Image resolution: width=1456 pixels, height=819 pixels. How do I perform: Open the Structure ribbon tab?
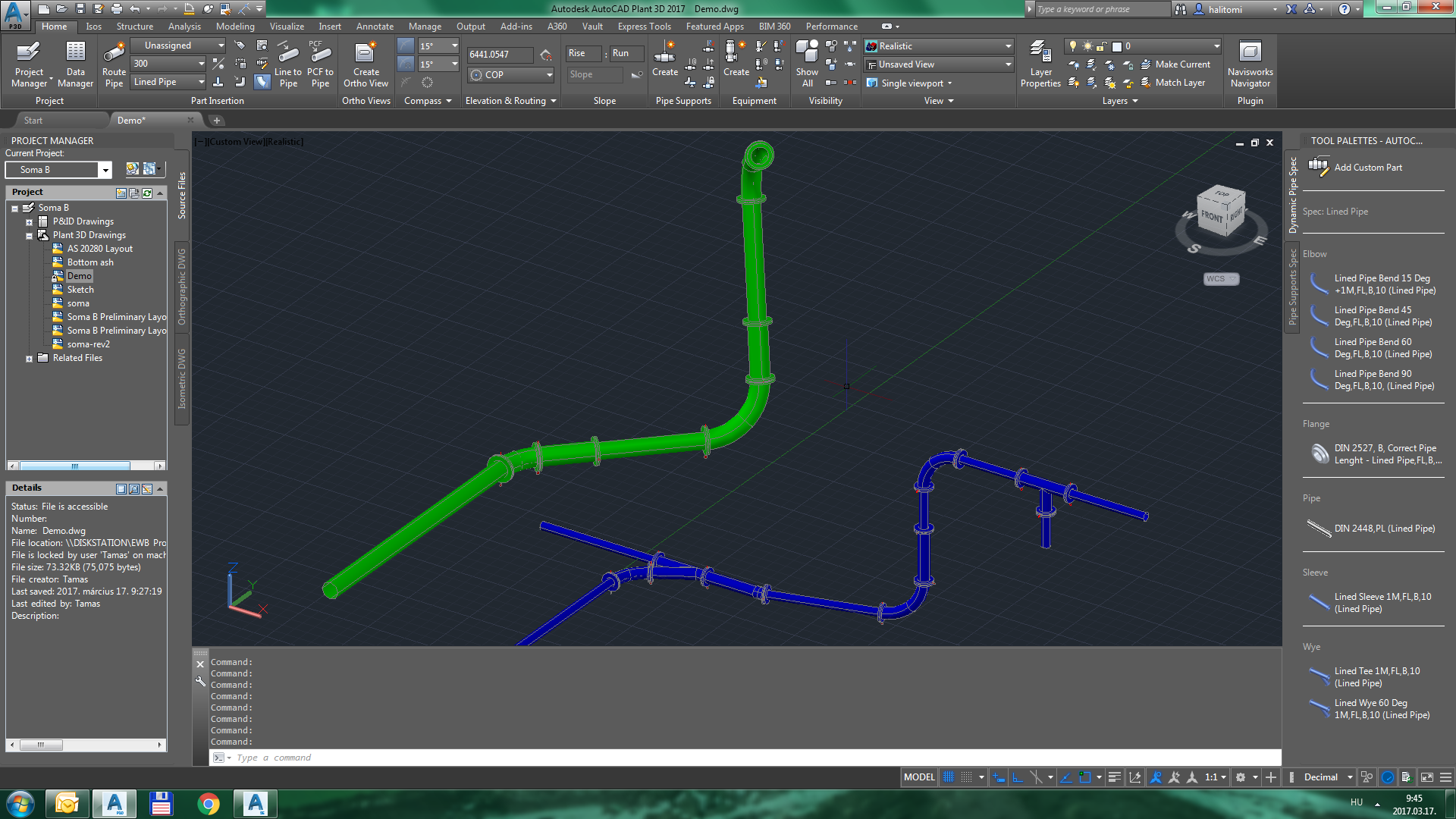[135, 27]
